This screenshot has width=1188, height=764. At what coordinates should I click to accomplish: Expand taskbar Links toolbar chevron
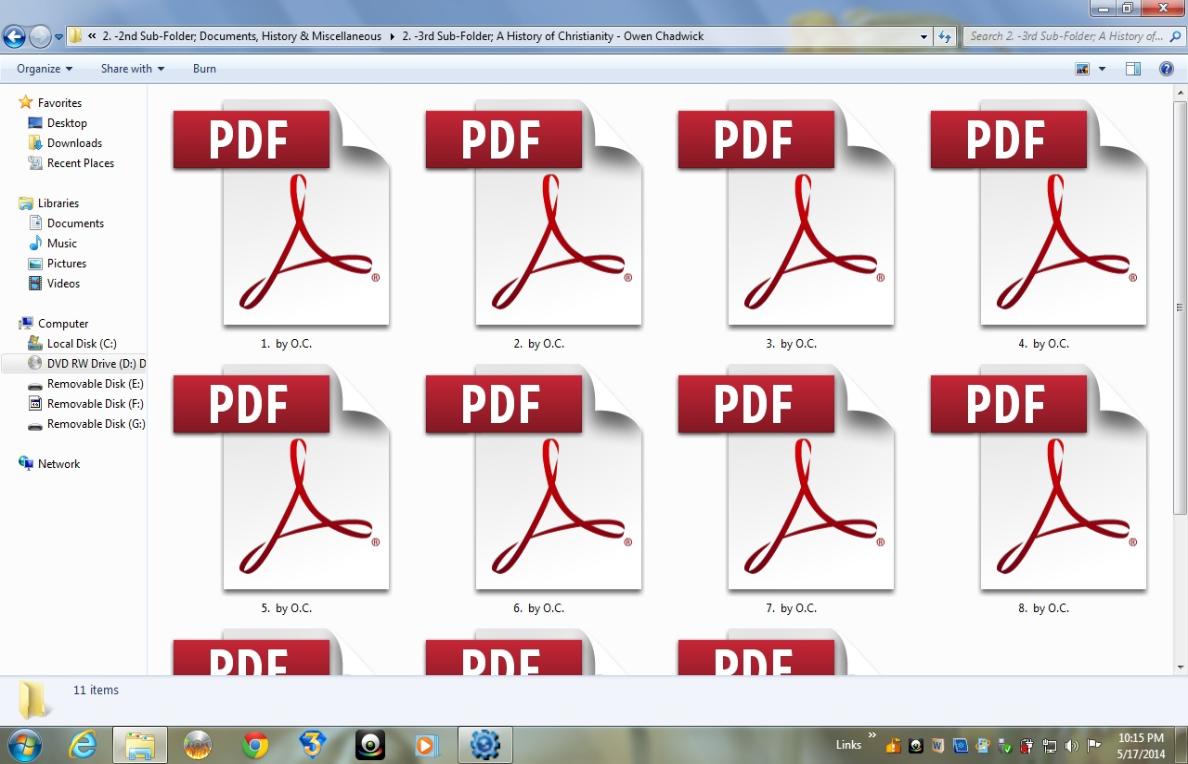[872, 735]
